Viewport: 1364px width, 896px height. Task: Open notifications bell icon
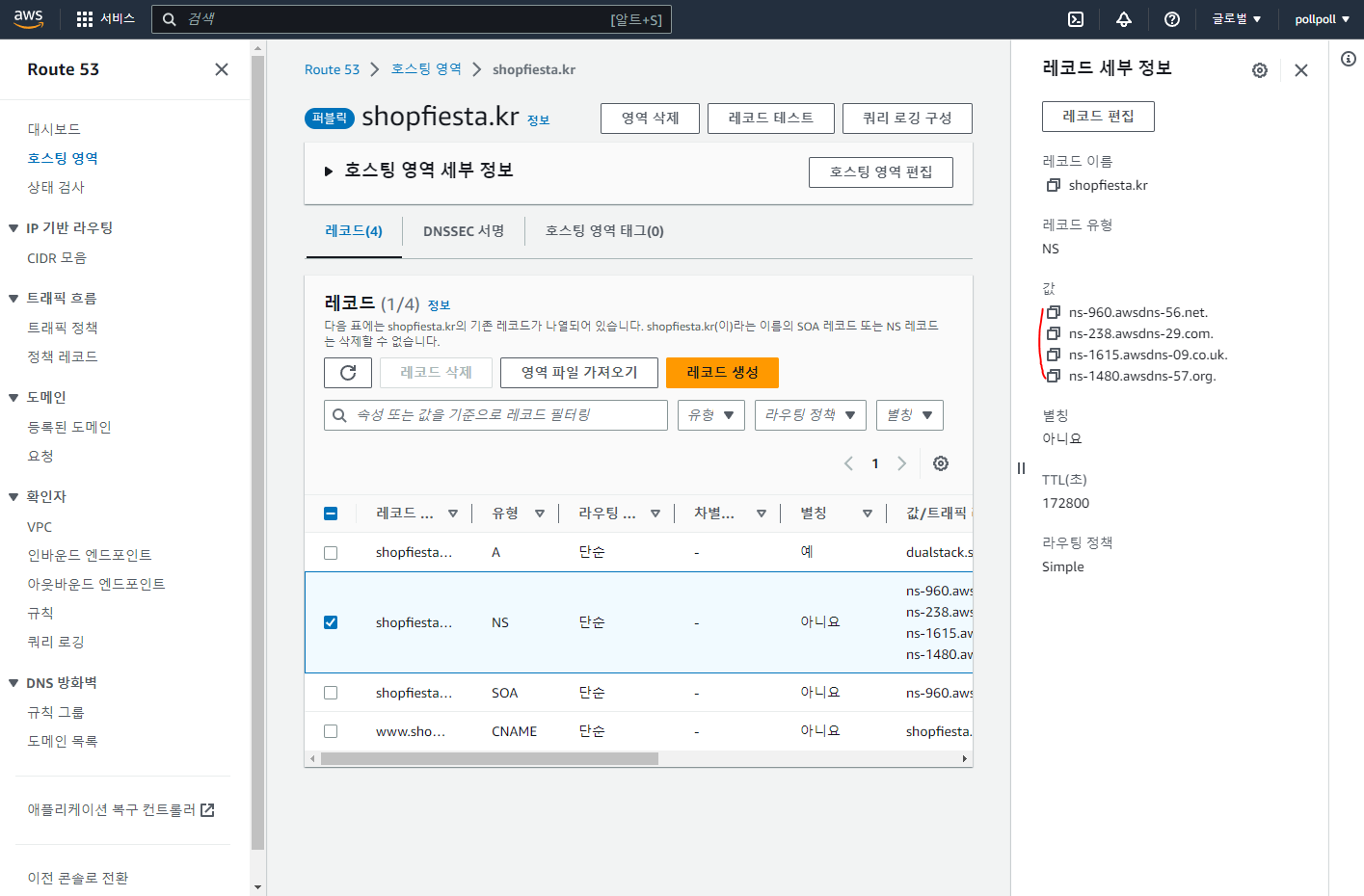click(1124, 19)
